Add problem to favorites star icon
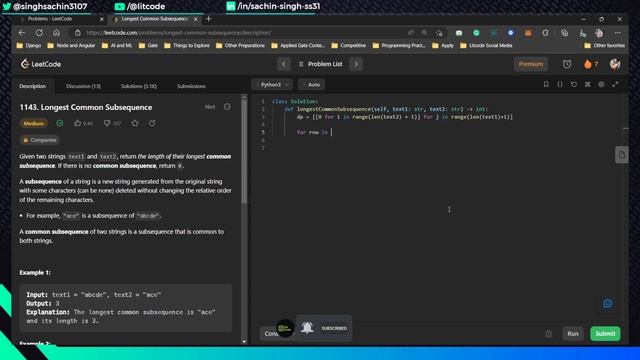This screenshot has height=360, width=640. pos(135,123)
